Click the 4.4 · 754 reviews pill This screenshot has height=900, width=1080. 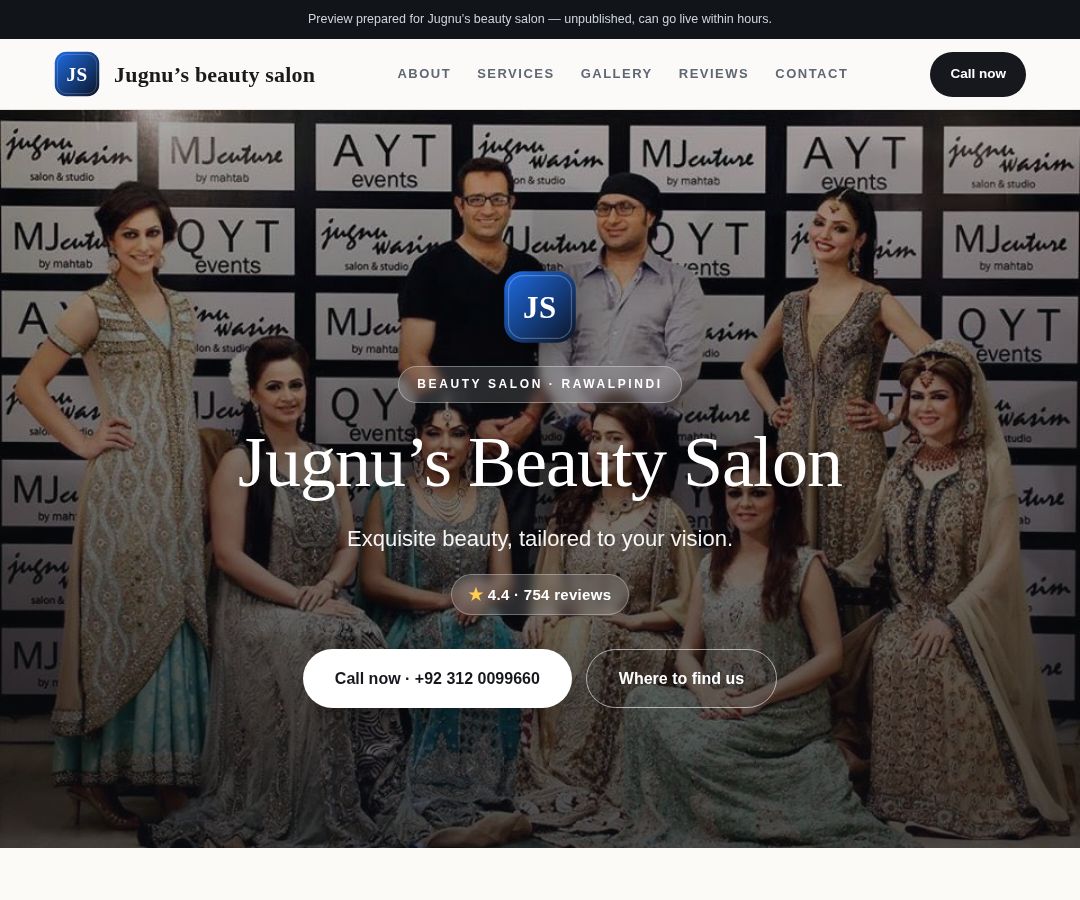point(539,594)
